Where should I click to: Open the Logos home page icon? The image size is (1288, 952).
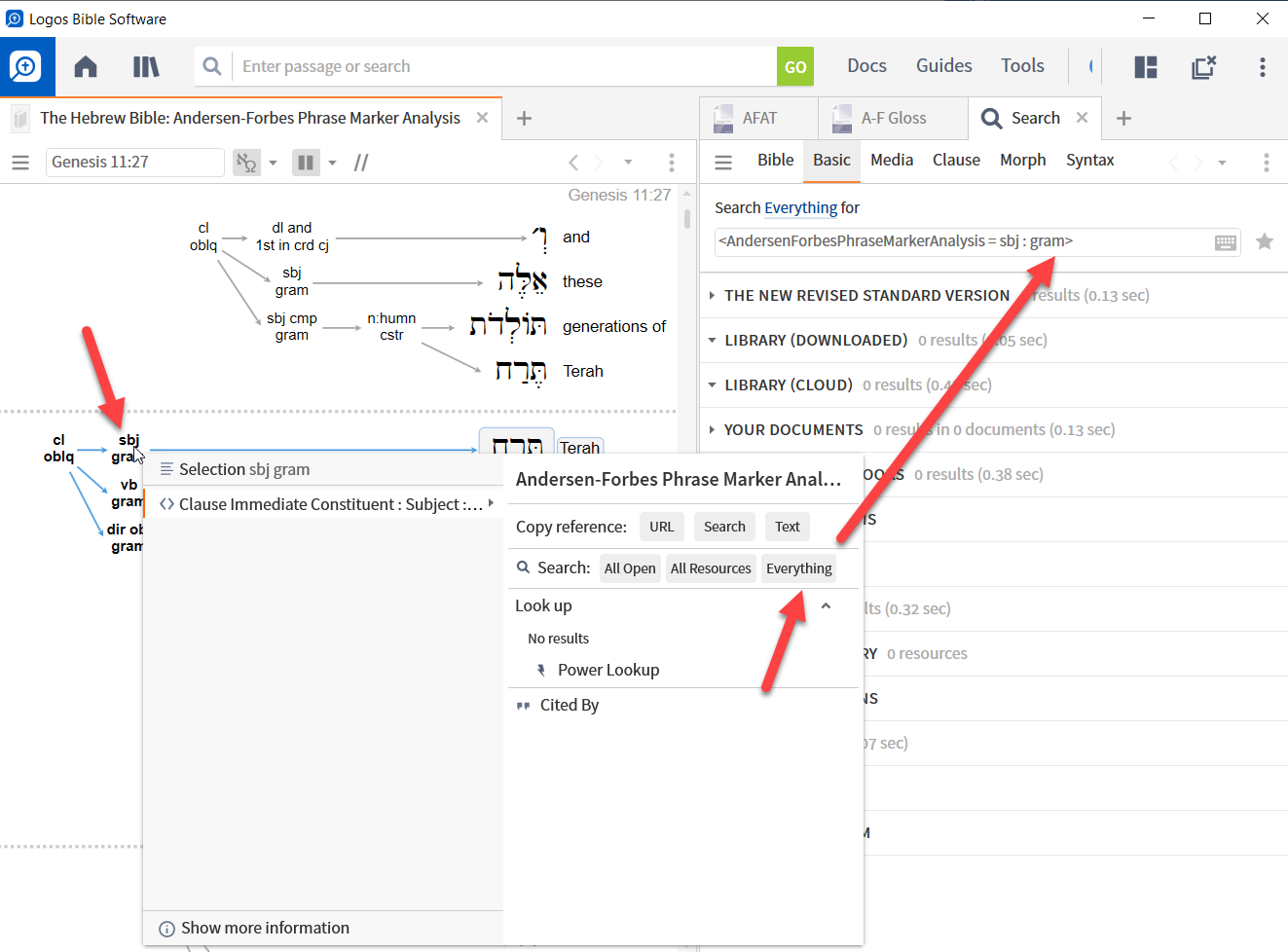tap(86, 66)
